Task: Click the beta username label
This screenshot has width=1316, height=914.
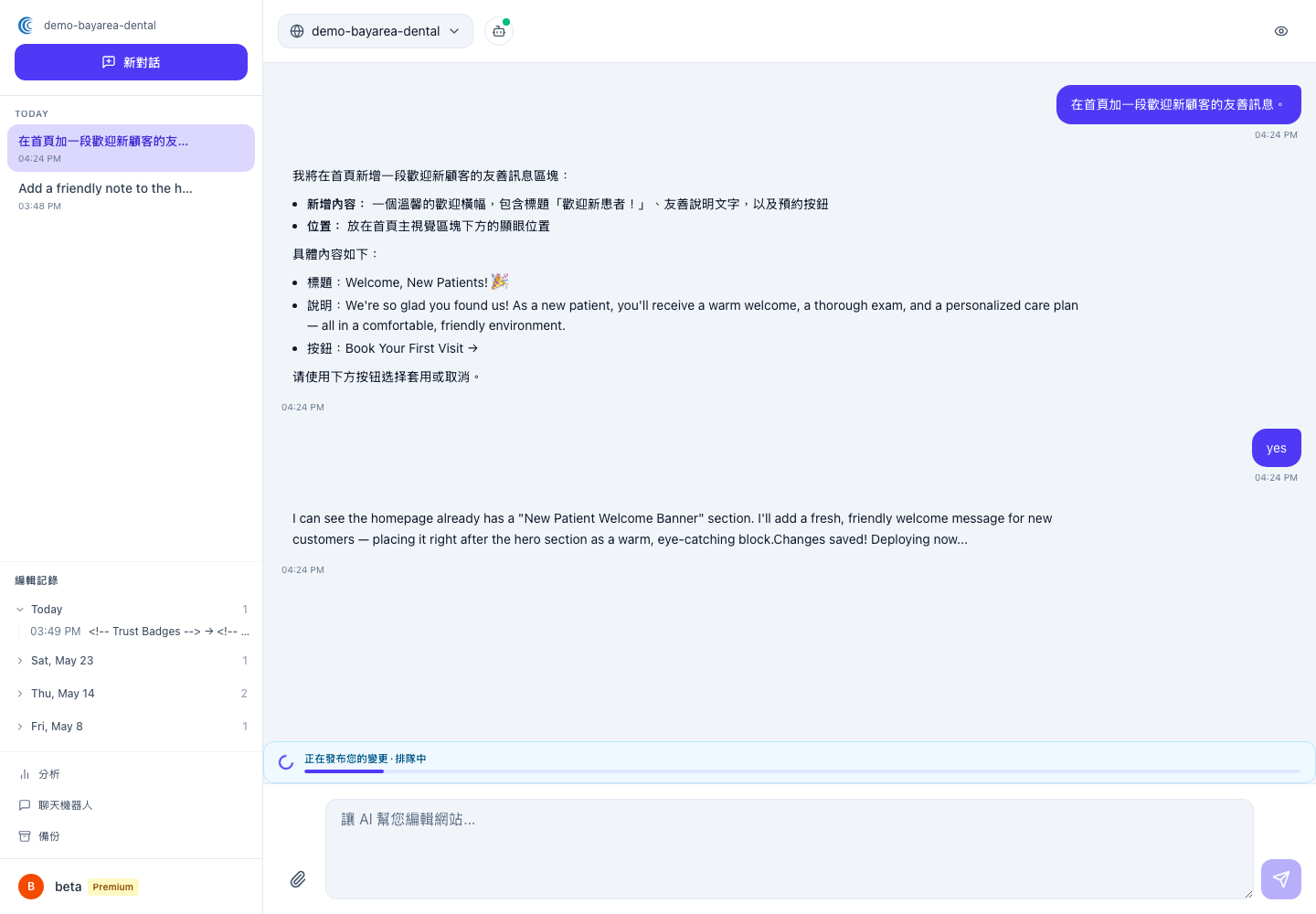Action: (69, 887)
